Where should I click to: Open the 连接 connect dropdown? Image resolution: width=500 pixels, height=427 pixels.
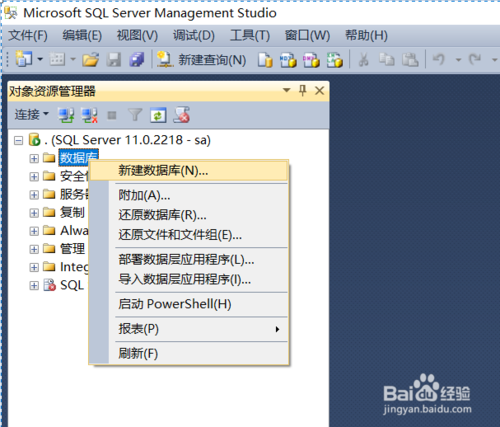pos(32,115)
